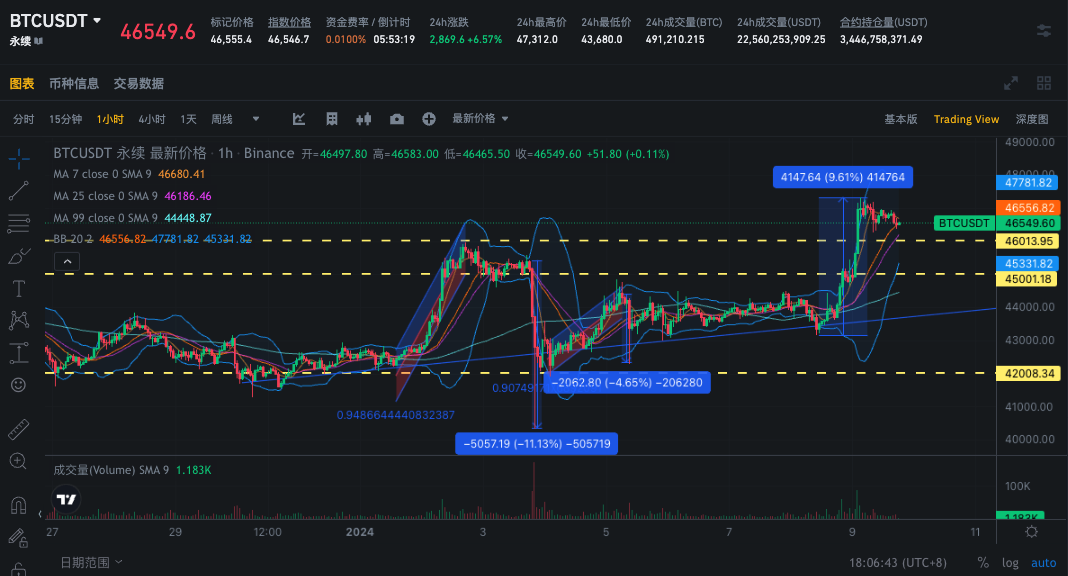Screen dimensions: 1068x576
Task: Click the 18:06:43 (UTC+8) timezone
Action: [898, 562]
